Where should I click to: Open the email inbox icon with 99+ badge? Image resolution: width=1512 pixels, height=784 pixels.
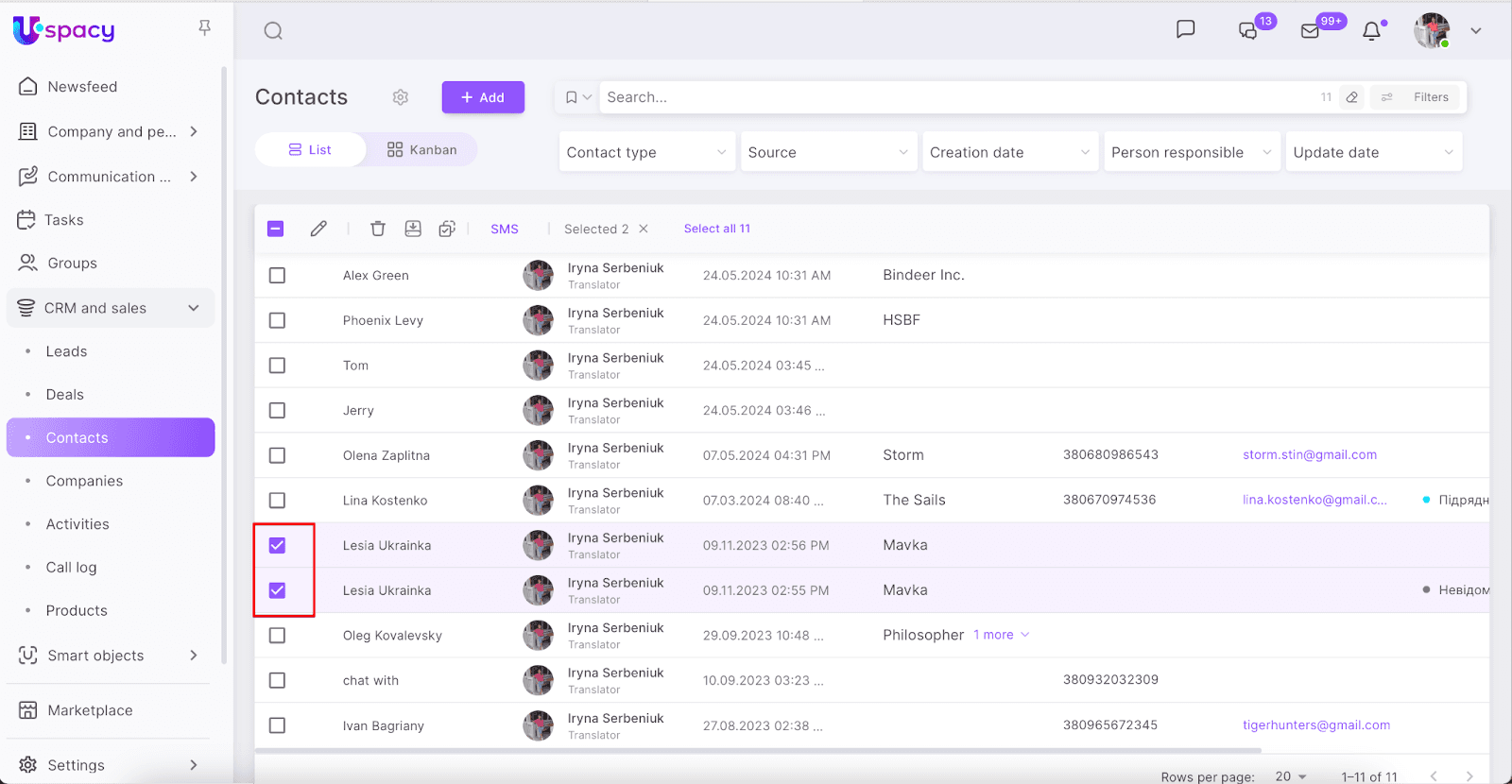[x=1310, y=31]
